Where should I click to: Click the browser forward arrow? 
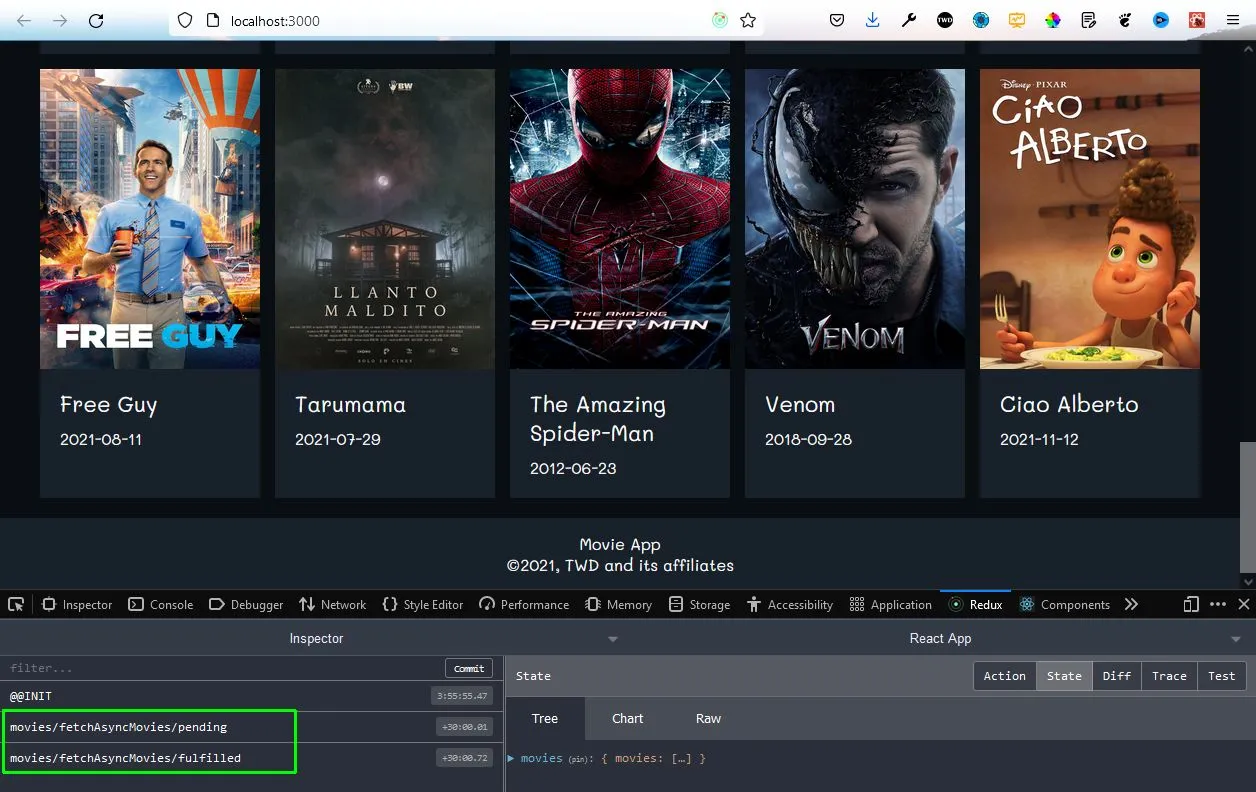[60, 20]
